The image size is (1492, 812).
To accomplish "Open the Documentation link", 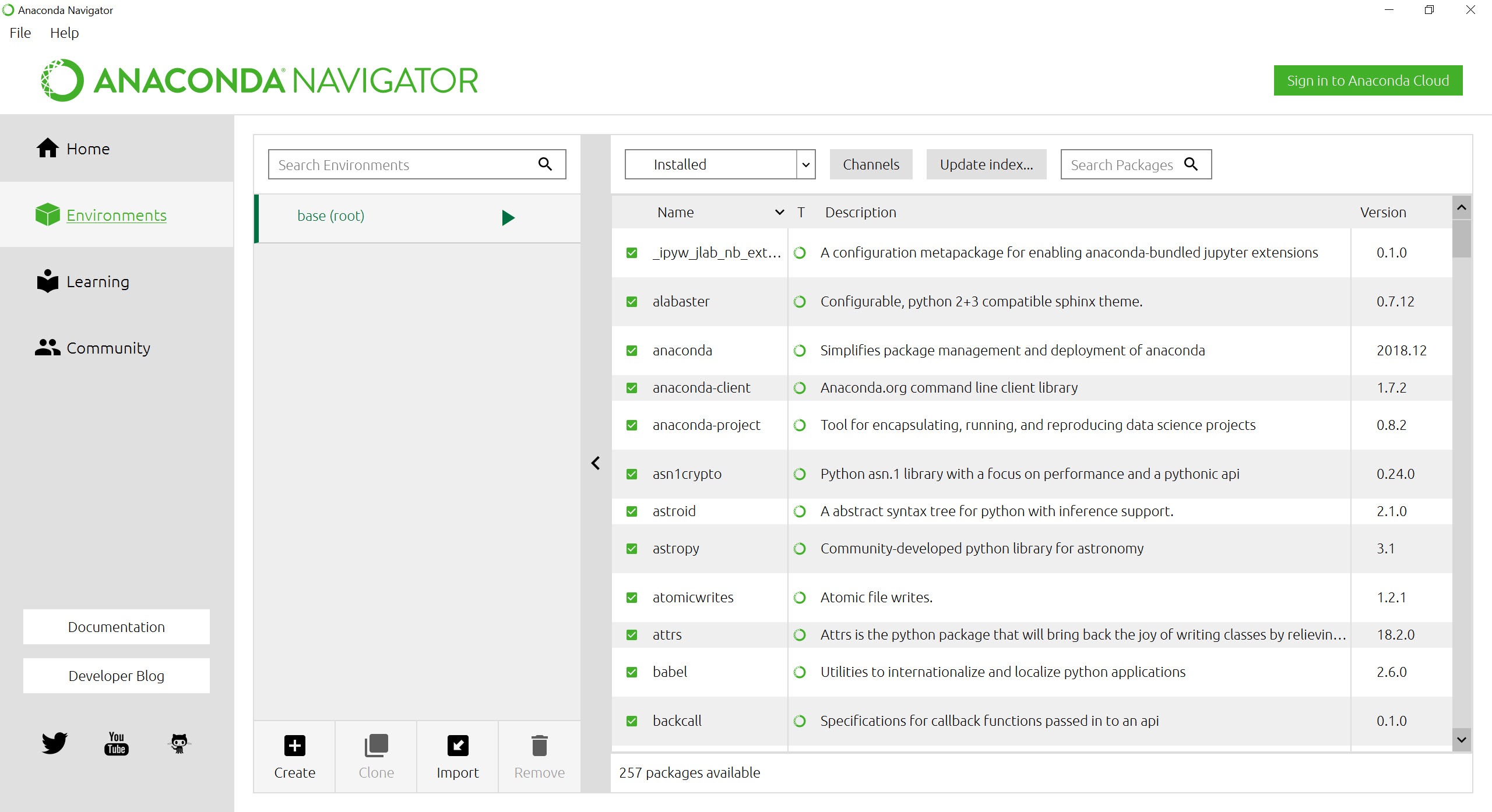I will click(x=117, y=627).
